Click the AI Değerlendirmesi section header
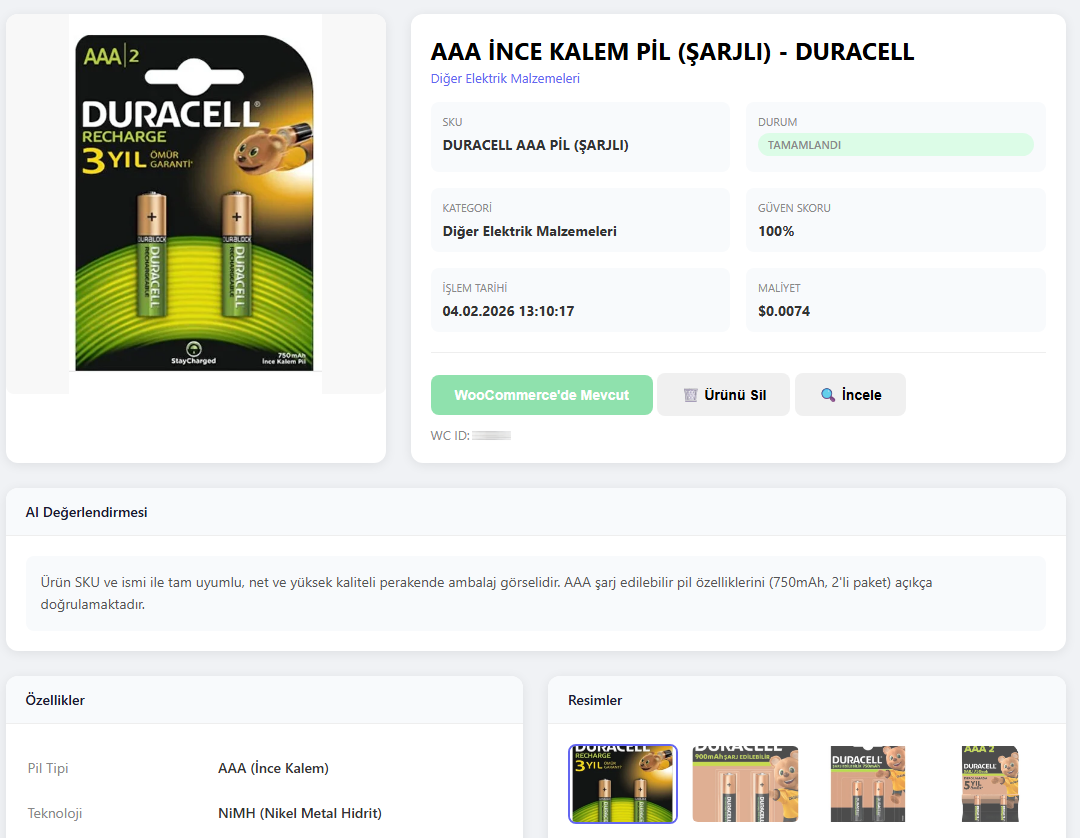1080x838 pixels. tap(87, 512)
